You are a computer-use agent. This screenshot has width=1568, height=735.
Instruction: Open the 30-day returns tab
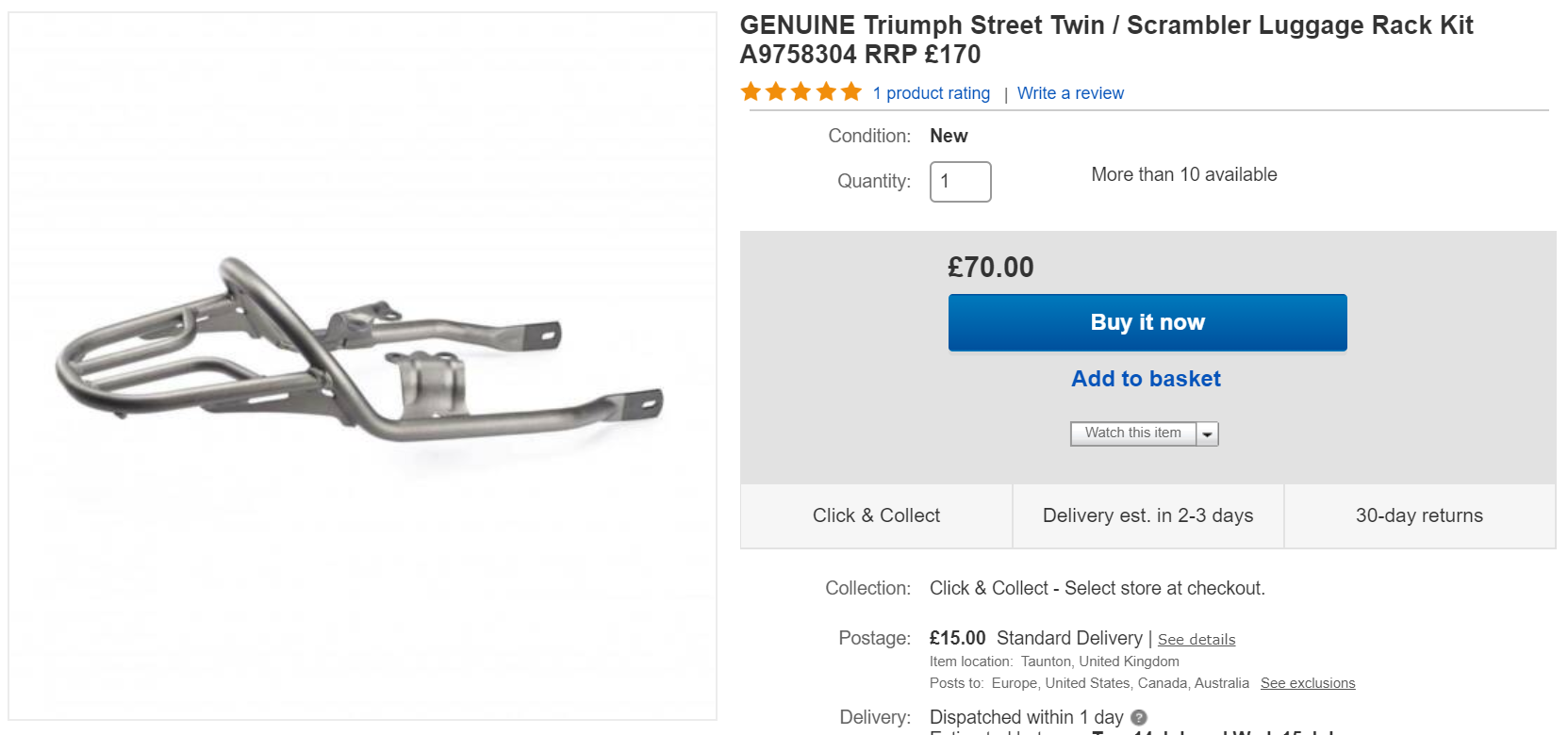1419,515
